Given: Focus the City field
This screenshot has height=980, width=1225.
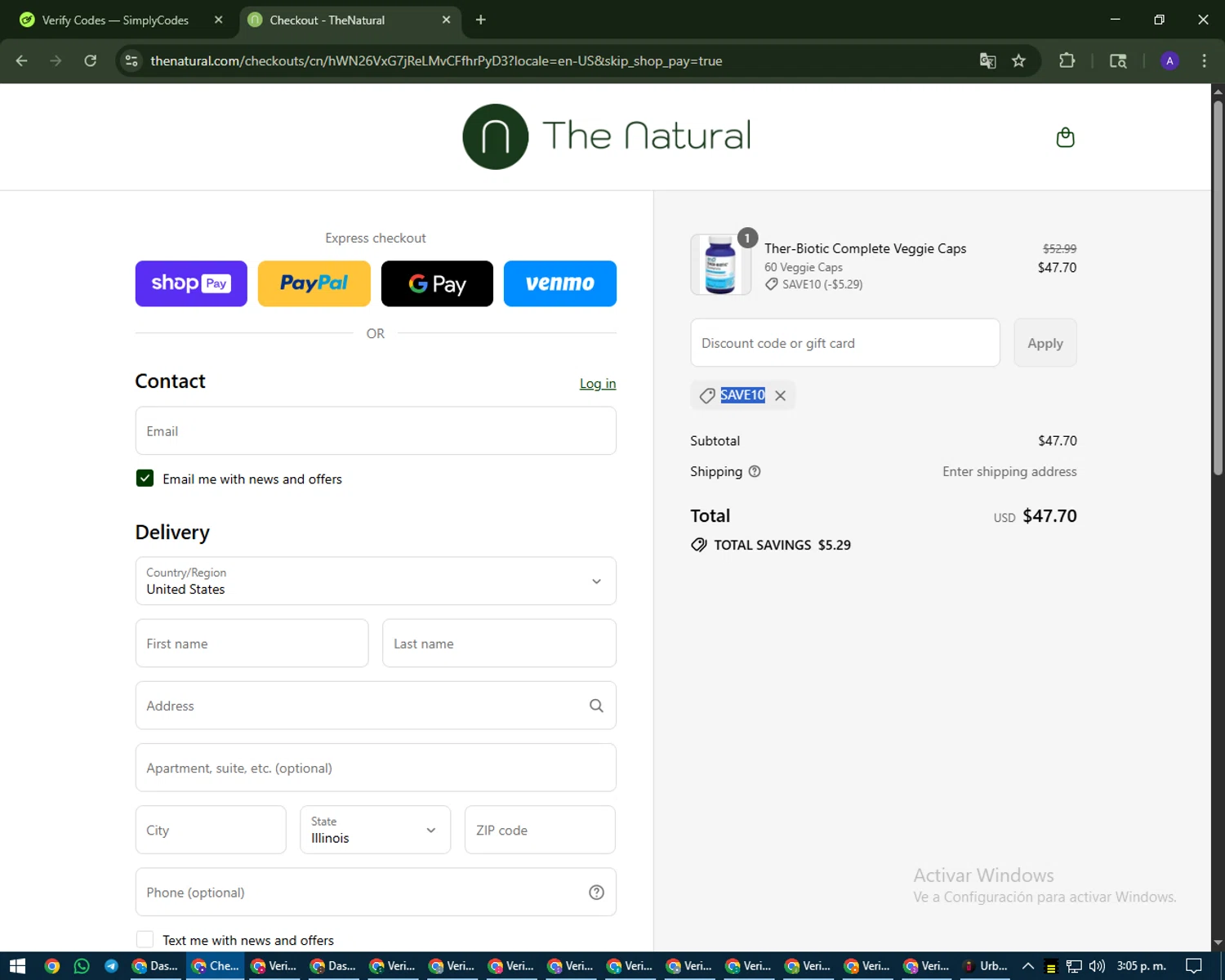Looking at the screenshot, I should coord(211,830).
